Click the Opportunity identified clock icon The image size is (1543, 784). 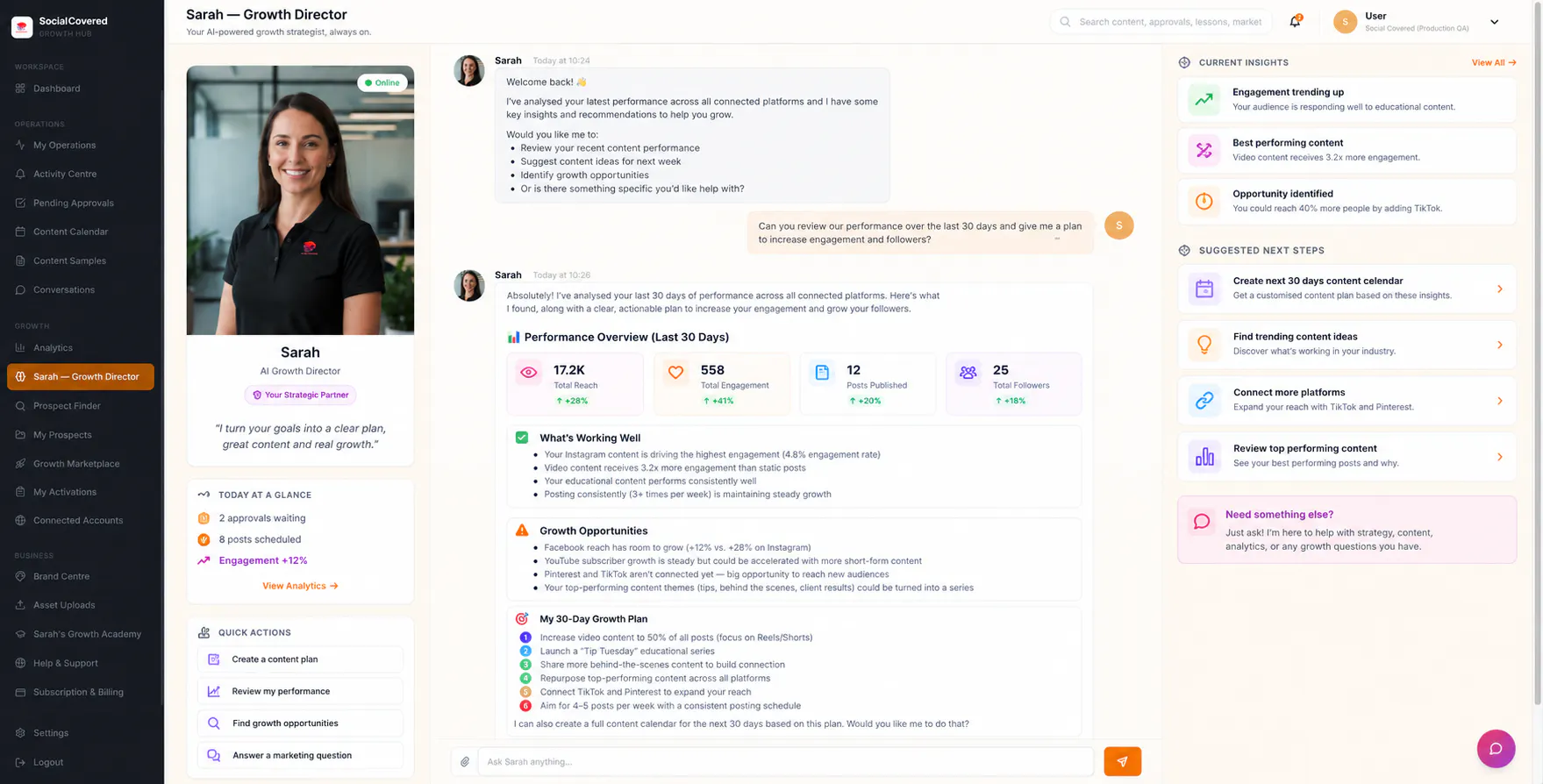[x=1204, y=201]
